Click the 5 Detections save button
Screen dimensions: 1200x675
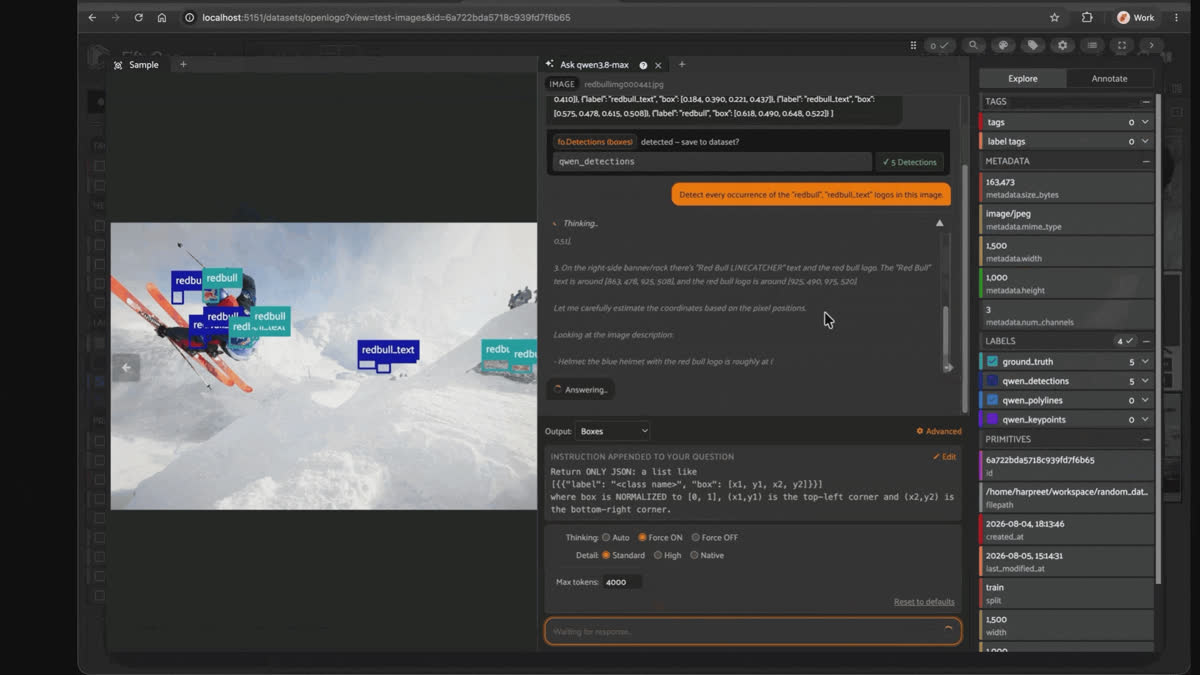pos(910,162)
